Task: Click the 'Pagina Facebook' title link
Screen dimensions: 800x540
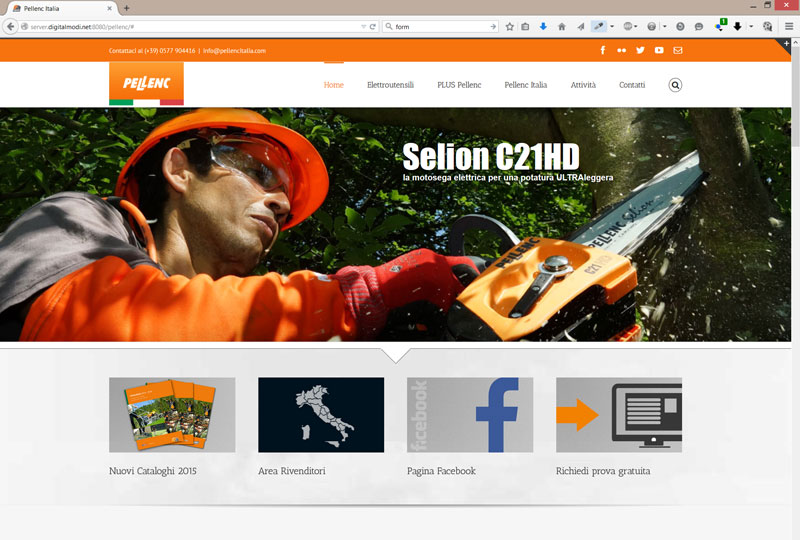Action: [441, 471]
